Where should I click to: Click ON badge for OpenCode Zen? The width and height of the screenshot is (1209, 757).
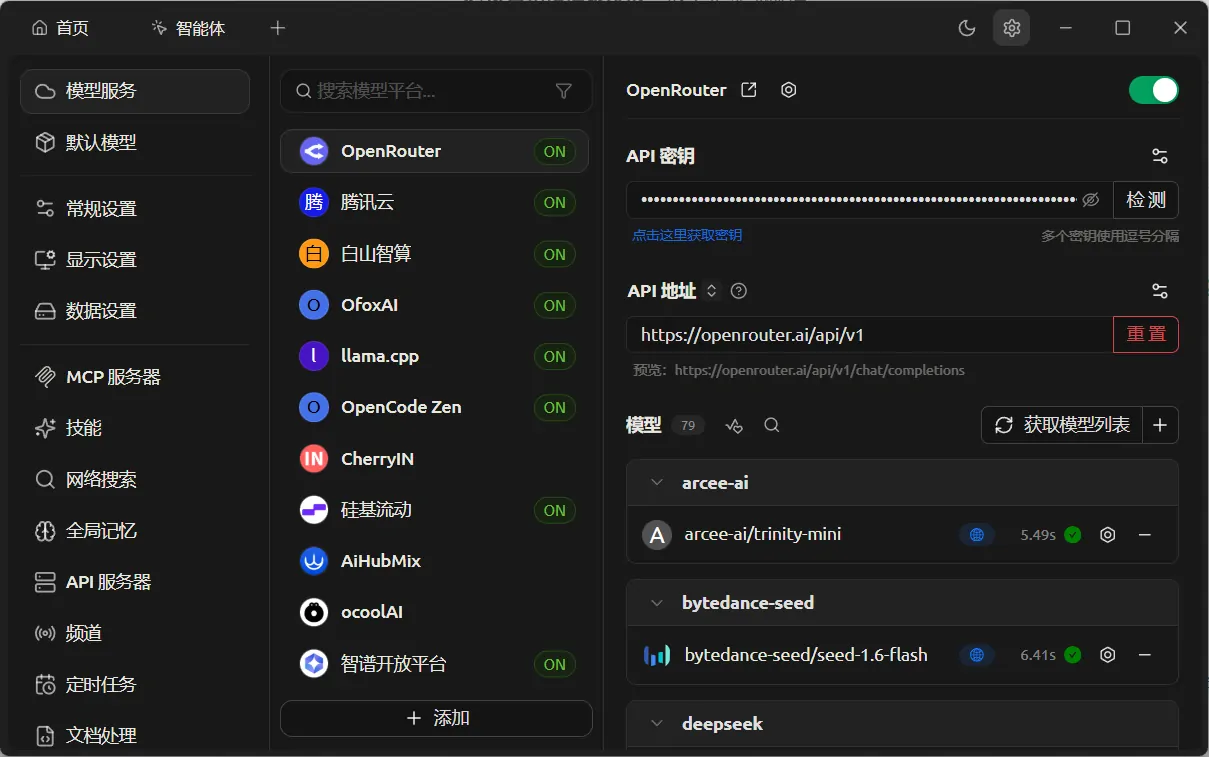click(x=555, y=407)
